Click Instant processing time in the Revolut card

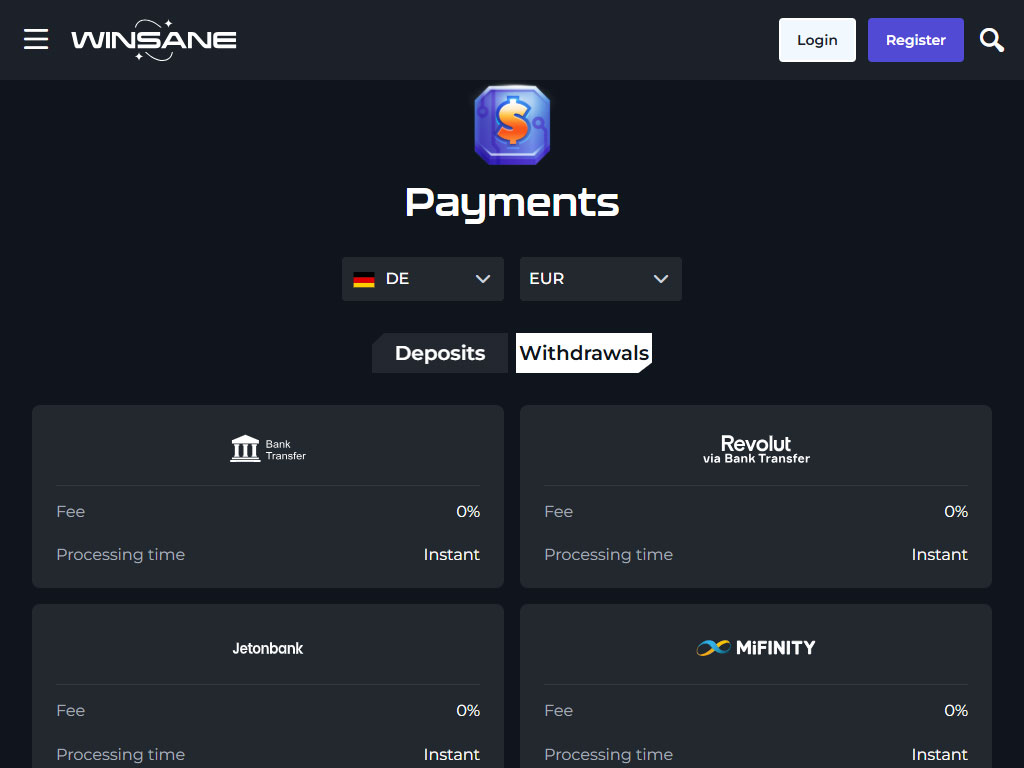pyautogui.click(x=940, y=554)
